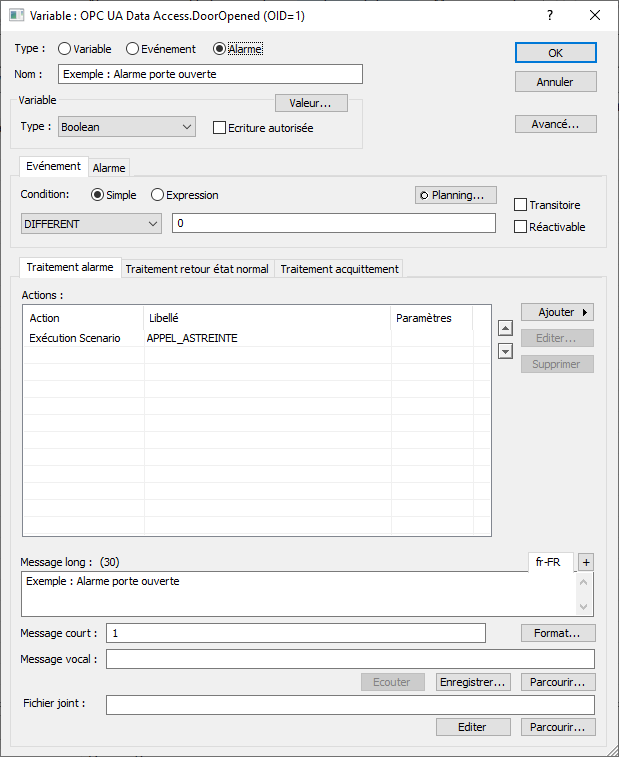This screenshot has height=757, width=619.
Task: Open the Boolean type dropdown
Action: (126, 127)
